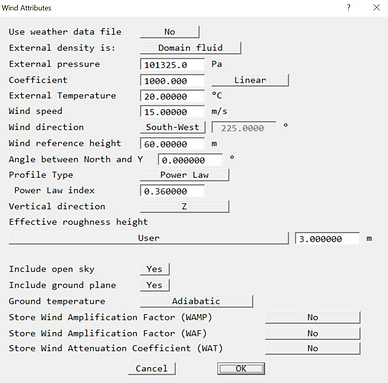Click the Wind Attributes window title

click(x=26, y=8)
